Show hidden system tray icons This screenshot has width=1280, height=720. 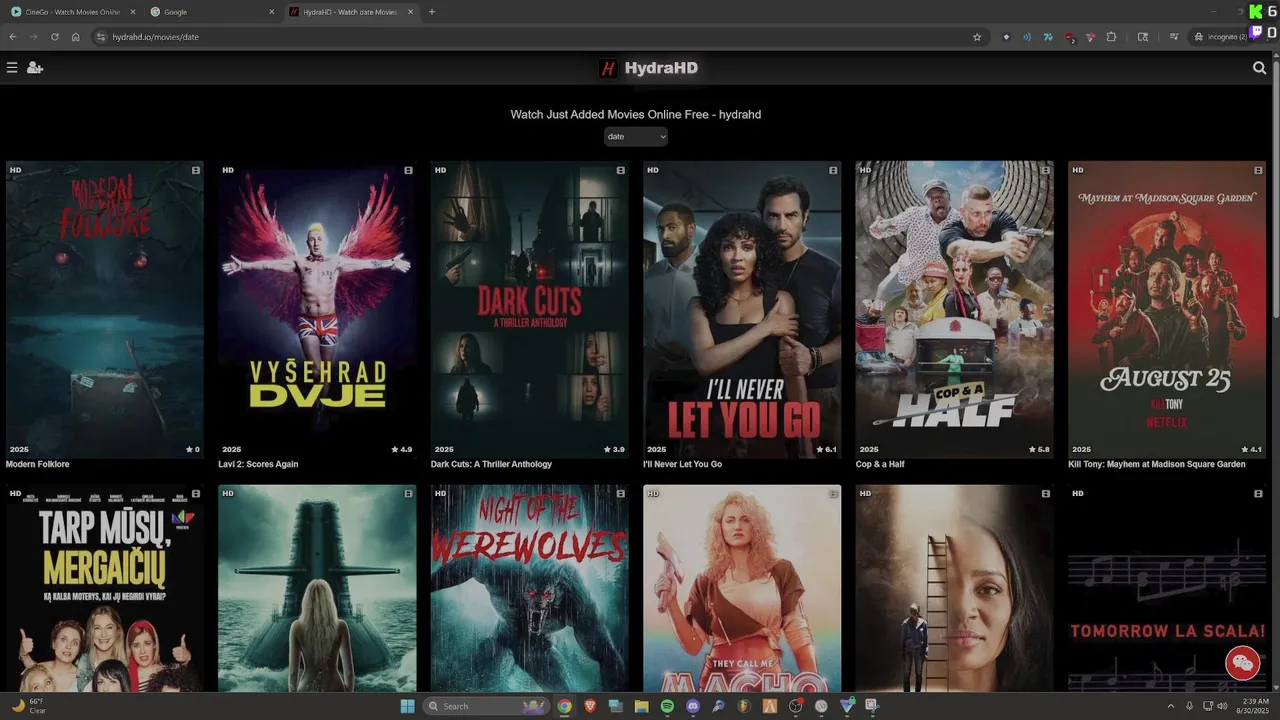1171,706
